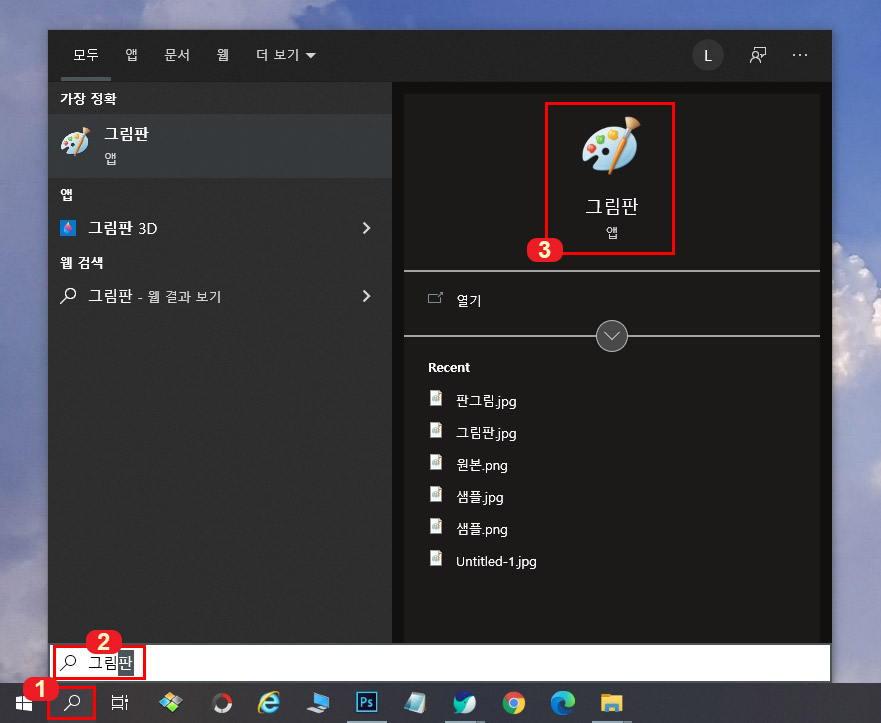Open the three-dot more options menu
Image resolution: width=881 pixels, height=723 pixels.
800,55
